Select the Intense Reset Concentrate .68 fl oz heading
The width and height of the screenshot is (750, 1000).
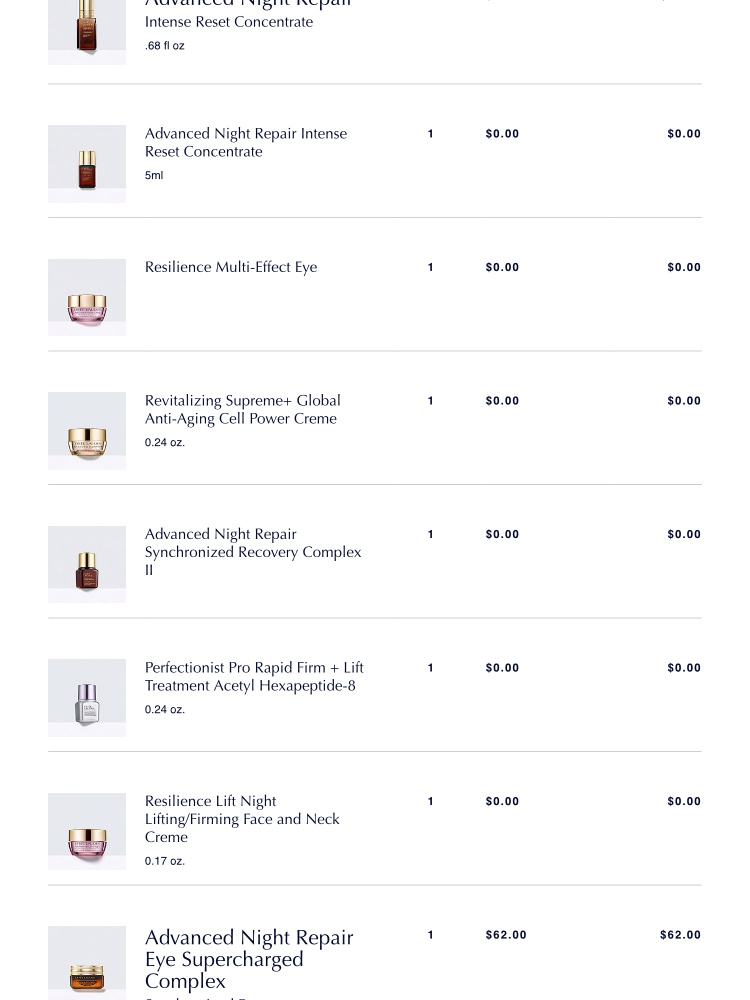(x=228, y=22)
